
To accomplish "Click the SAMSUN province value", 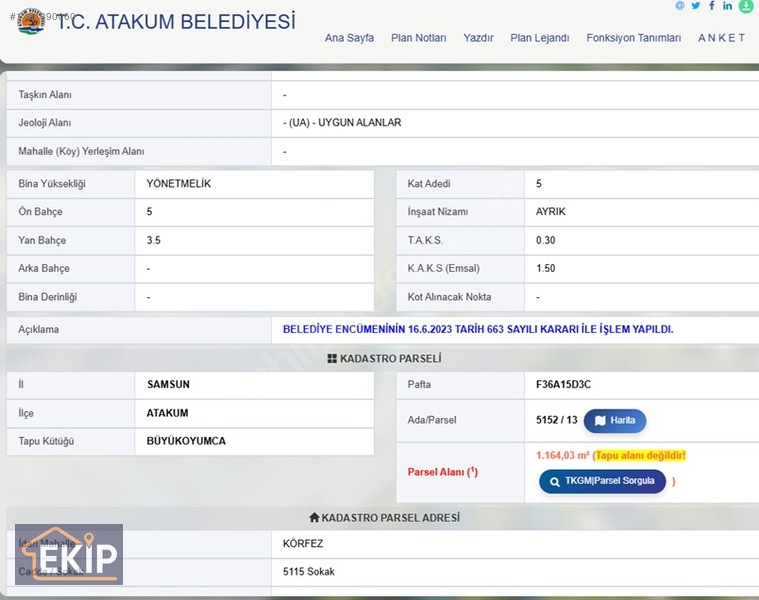I will [168, 385].
